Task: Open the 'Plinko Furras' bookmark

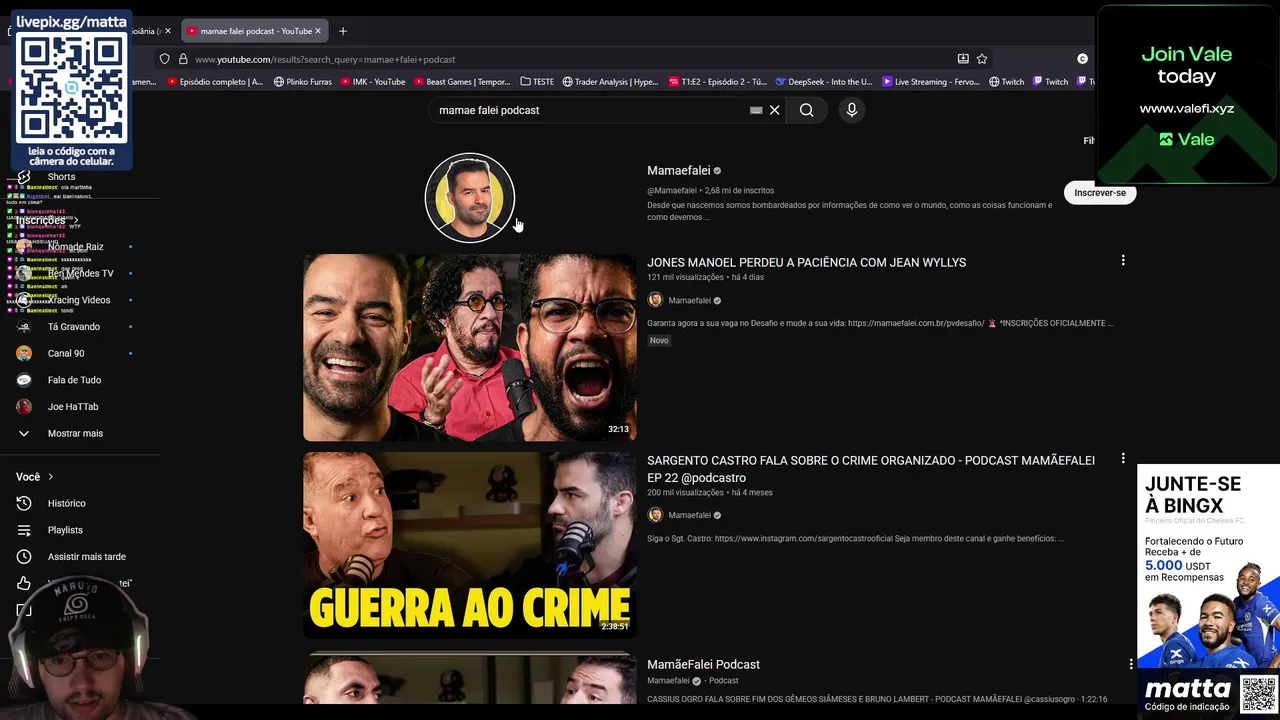Action: point(303,82)
